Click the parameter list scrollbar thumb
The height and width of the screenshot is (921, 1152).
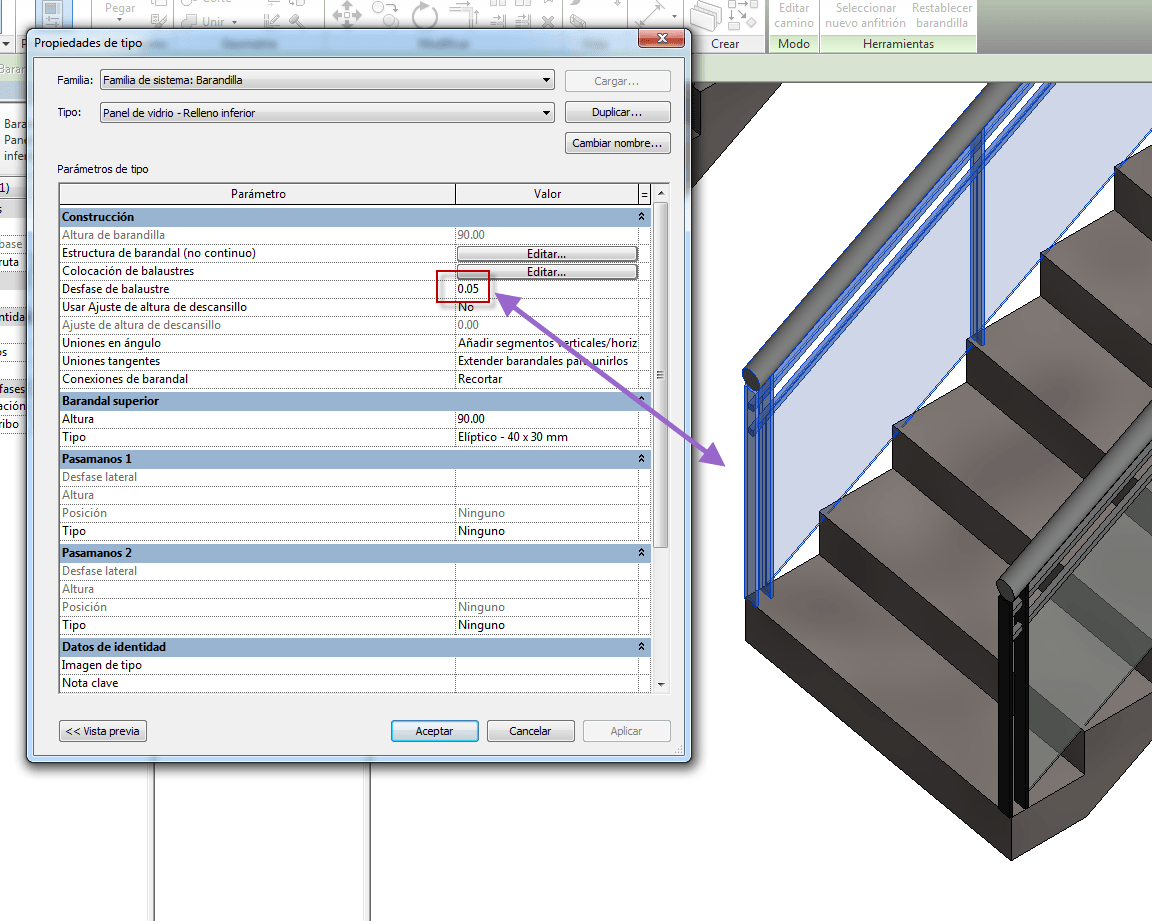(x=661, y=375)
